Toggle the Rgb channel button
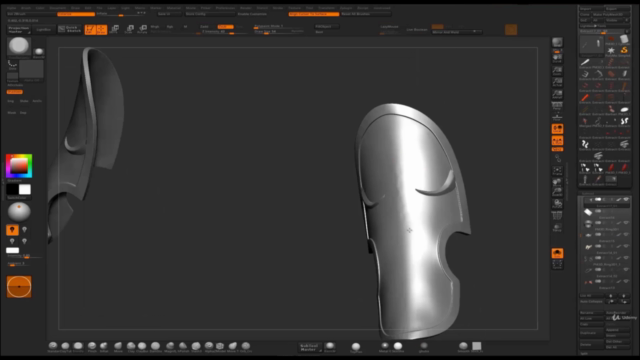Screen dimensions: 640x360 [x=170, y=27]
